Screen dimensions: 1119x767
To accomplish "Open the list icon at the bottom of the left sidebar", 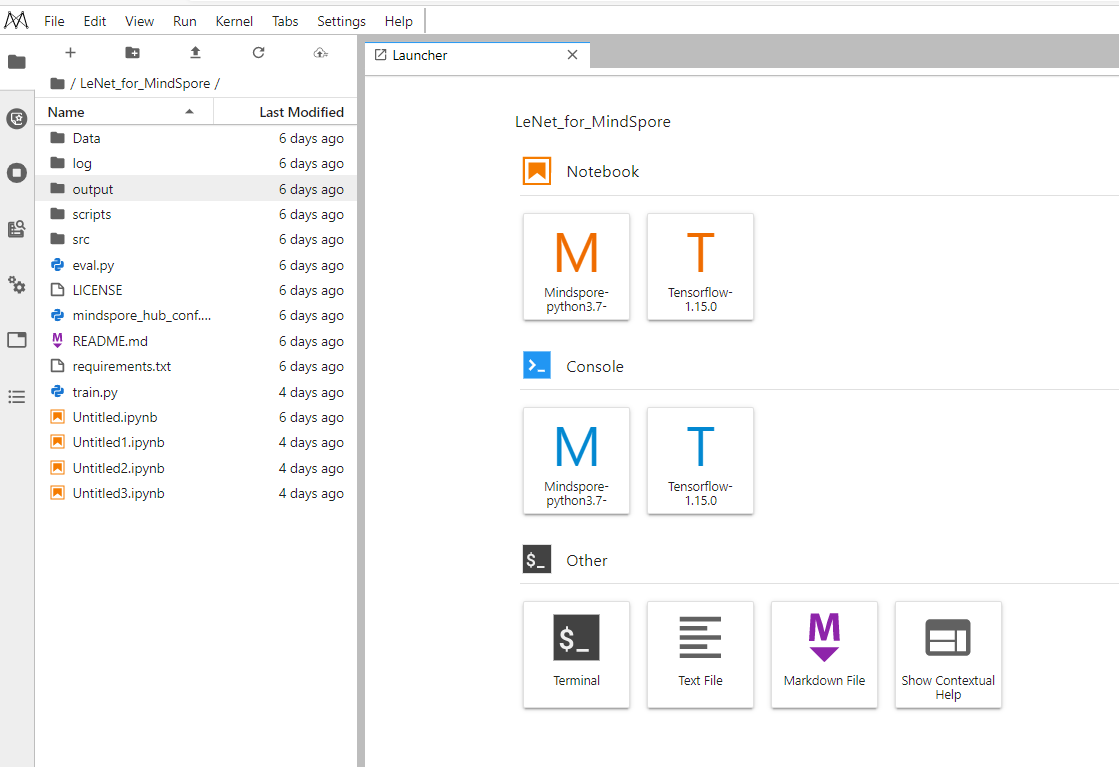I will (x=16, y=397).
